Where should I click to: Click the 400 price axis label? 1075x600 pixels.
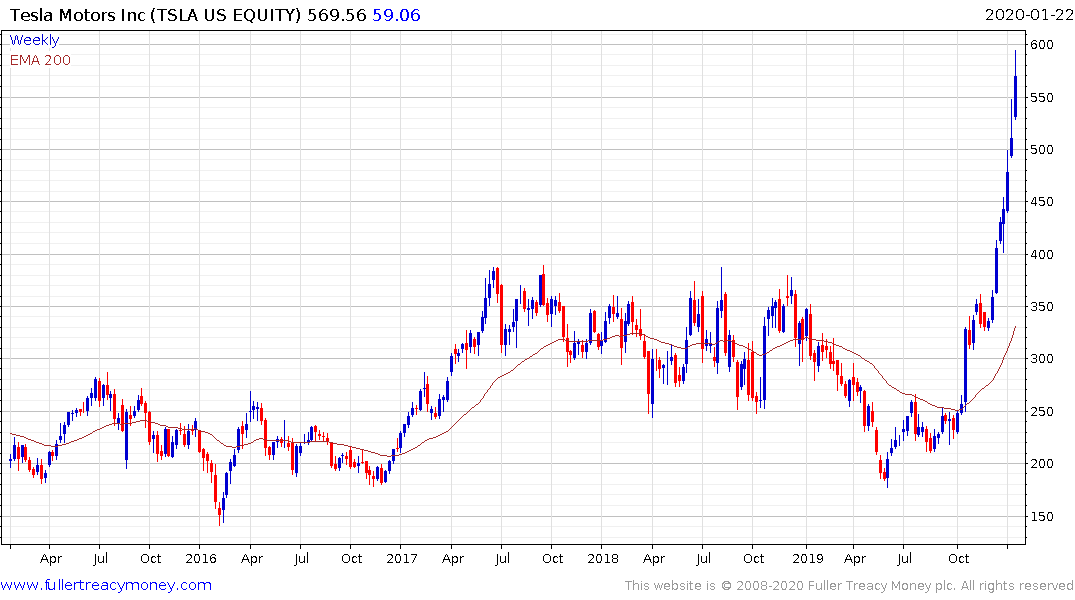(x=1041, y=254)
